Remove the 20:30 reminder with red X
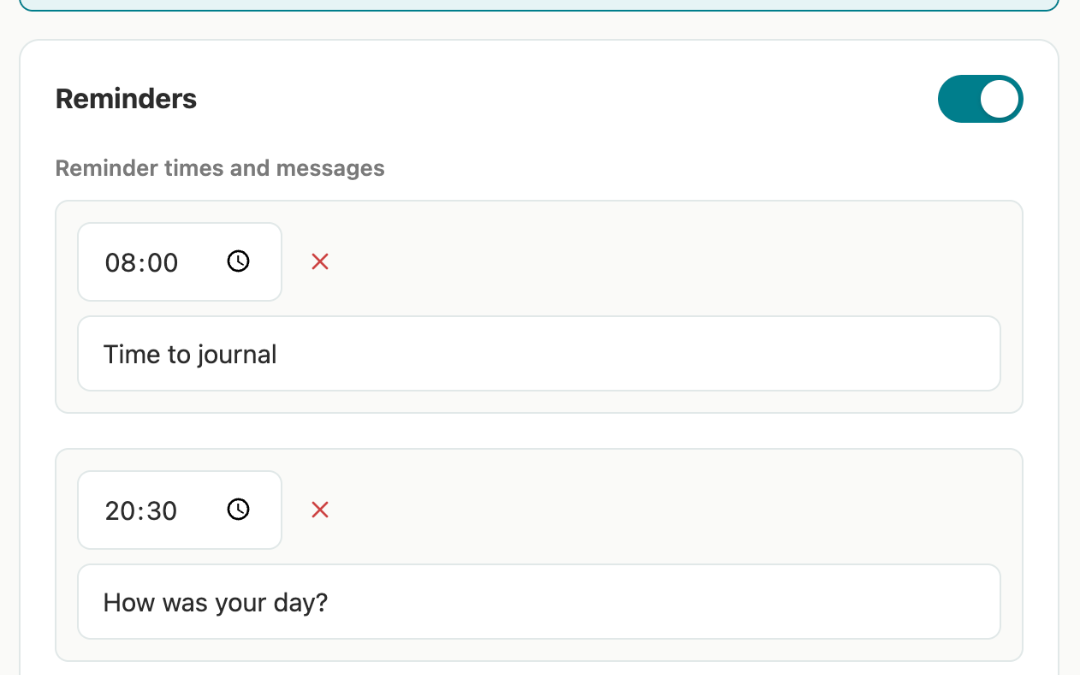Viewport: 1080px width, 675px height. [320, 510]
